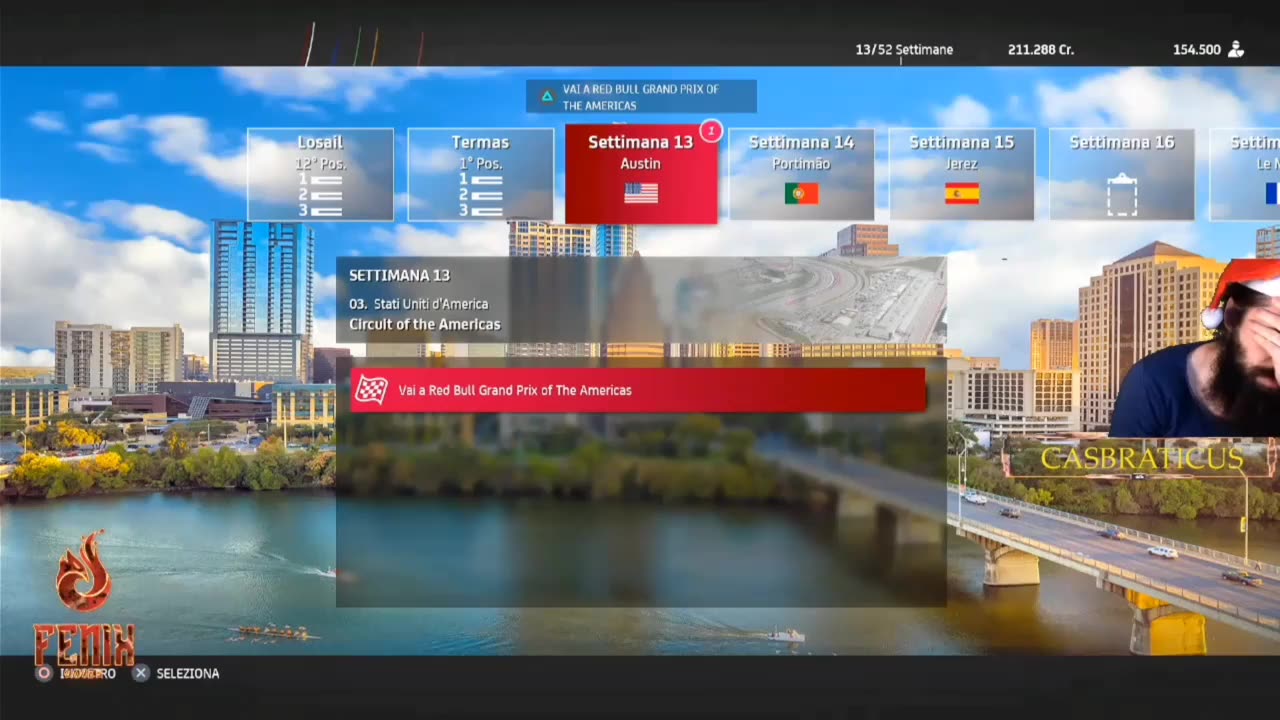The height and width of the screenshot is (720, 1280).
Task: Click the SETTIMANA 13 panel heading
Action: click(399, 275)
